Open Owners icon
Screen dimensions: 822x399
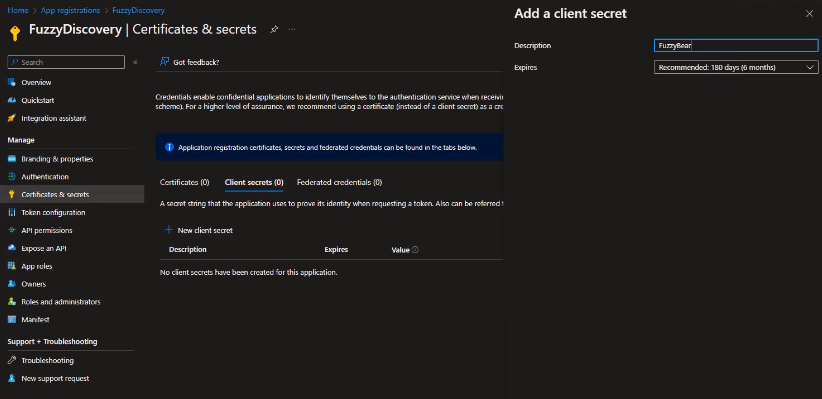[12, 284]
